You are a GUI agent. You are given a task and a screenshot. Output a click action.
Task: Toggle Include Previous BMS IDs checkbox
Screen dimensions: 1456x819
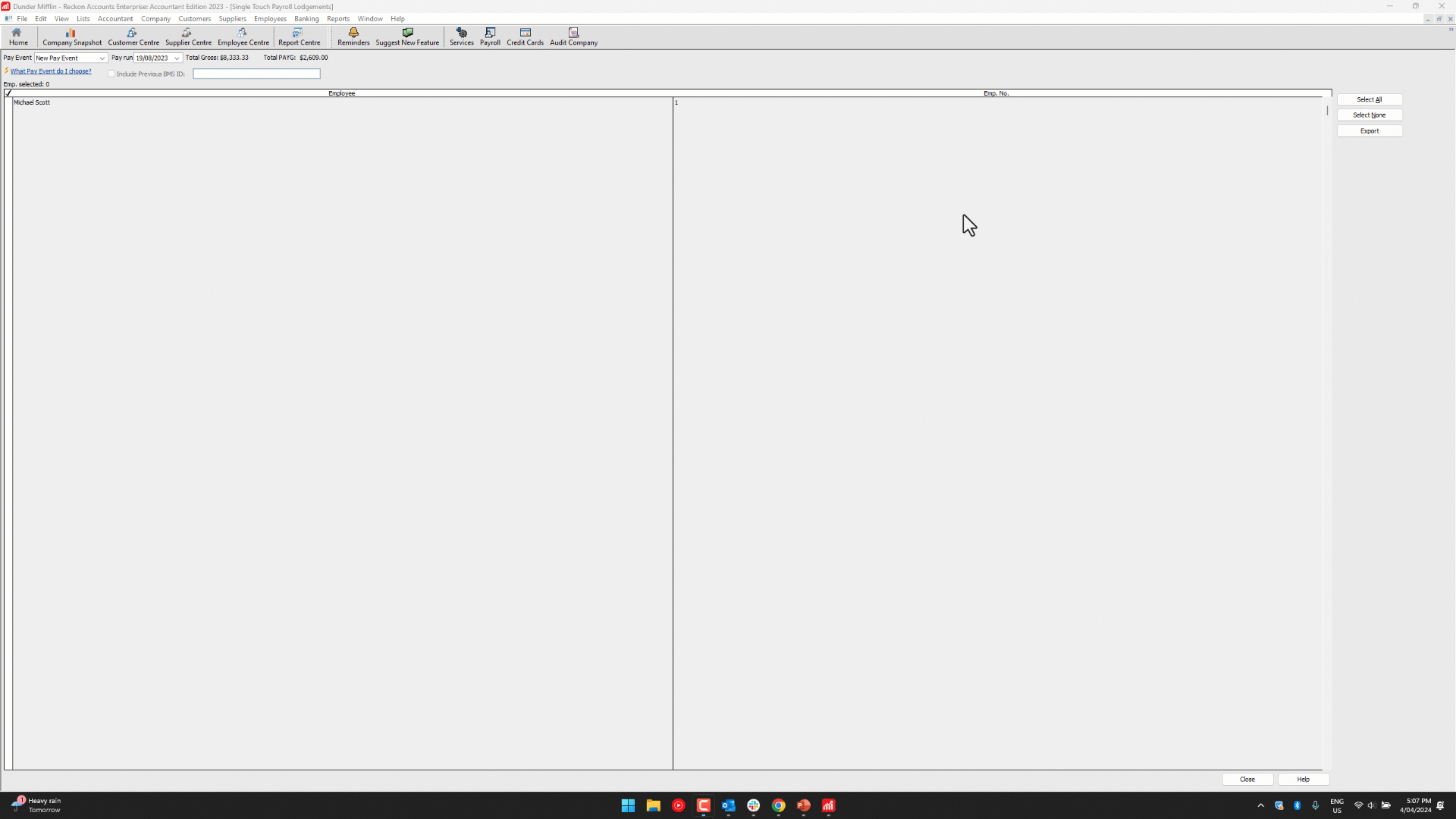pos(111,73)
